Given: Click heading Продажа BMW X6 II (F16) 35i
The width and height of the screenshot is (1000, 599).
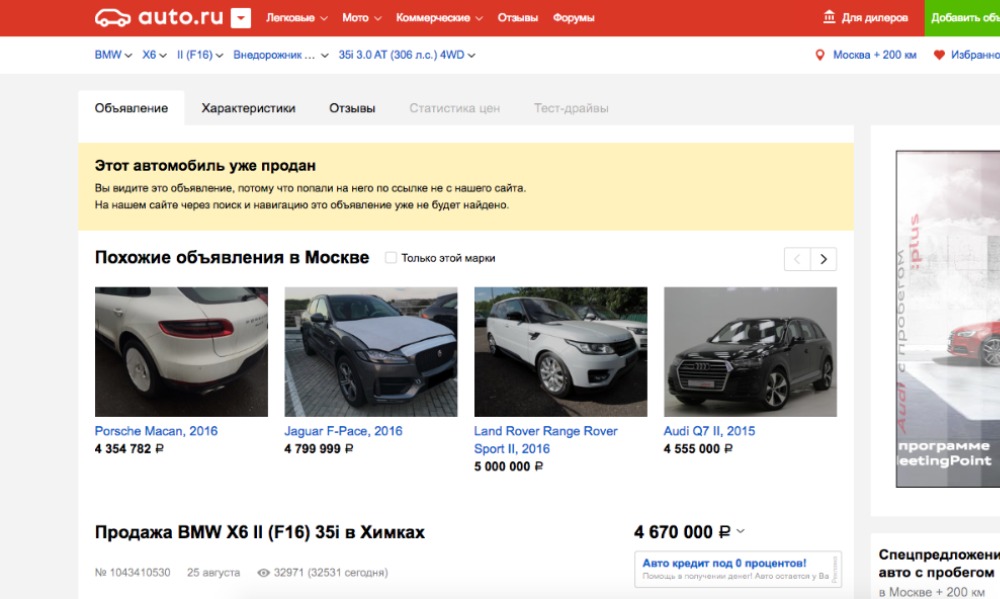Looking at the screenshot, I should tap(260, 532).
